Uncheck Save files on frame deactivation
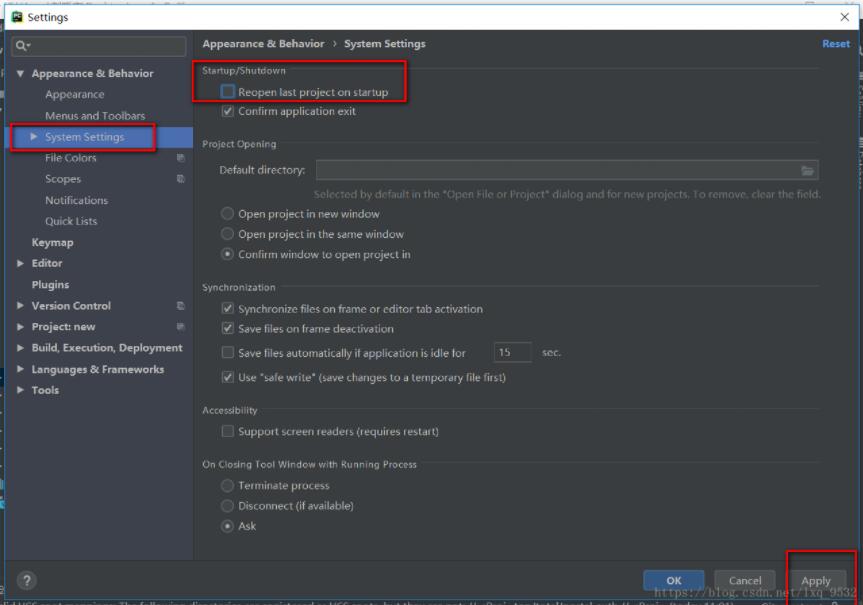The image size is (863, 605). (227, 329)
